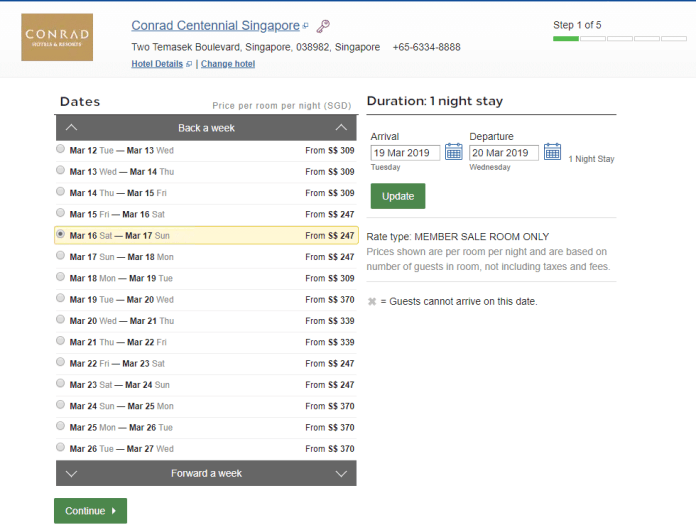This screenshot has height=530, width=696.
Task: Click the Rate type: MEMBER SALE ROOM ONLY text
Action: (x=458, y=237)
